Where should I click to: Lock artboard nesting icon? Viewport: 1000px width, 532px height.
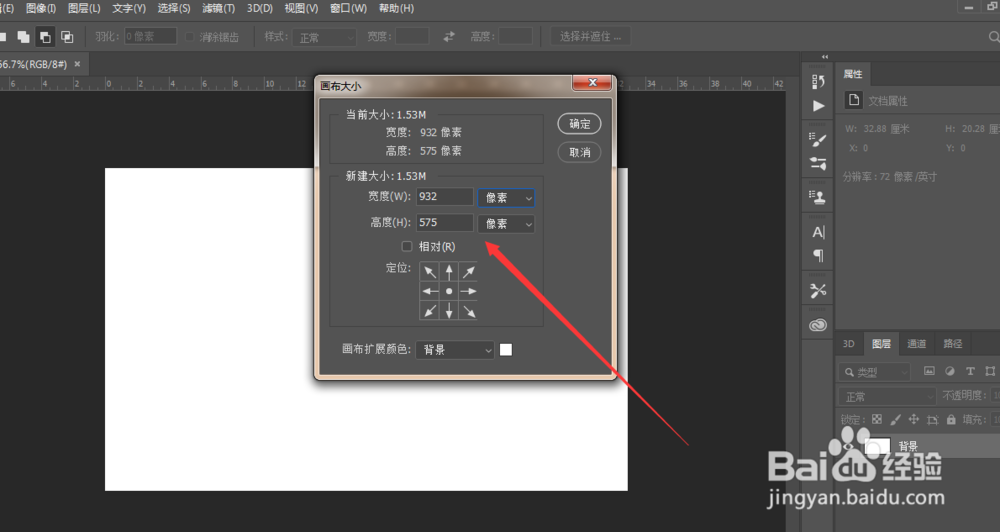932,420
